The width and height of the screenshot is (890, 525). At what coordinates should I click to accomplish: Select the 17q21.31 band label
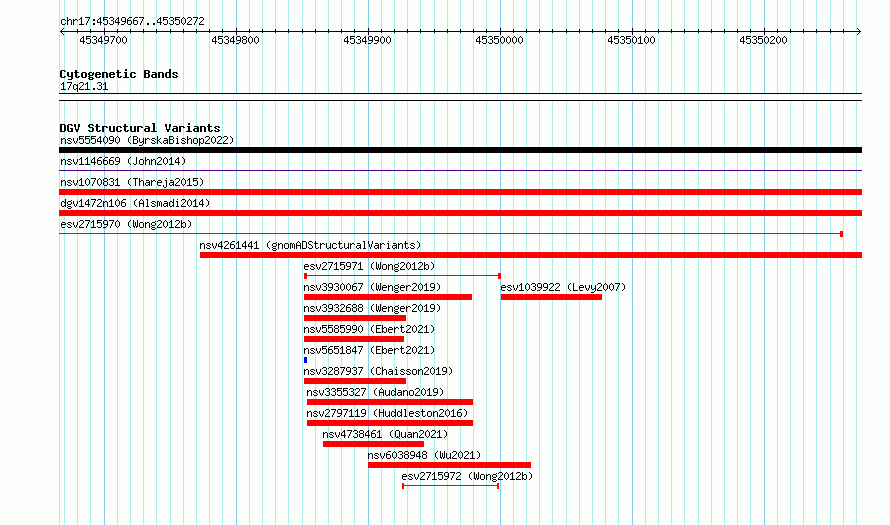[84, 86]
